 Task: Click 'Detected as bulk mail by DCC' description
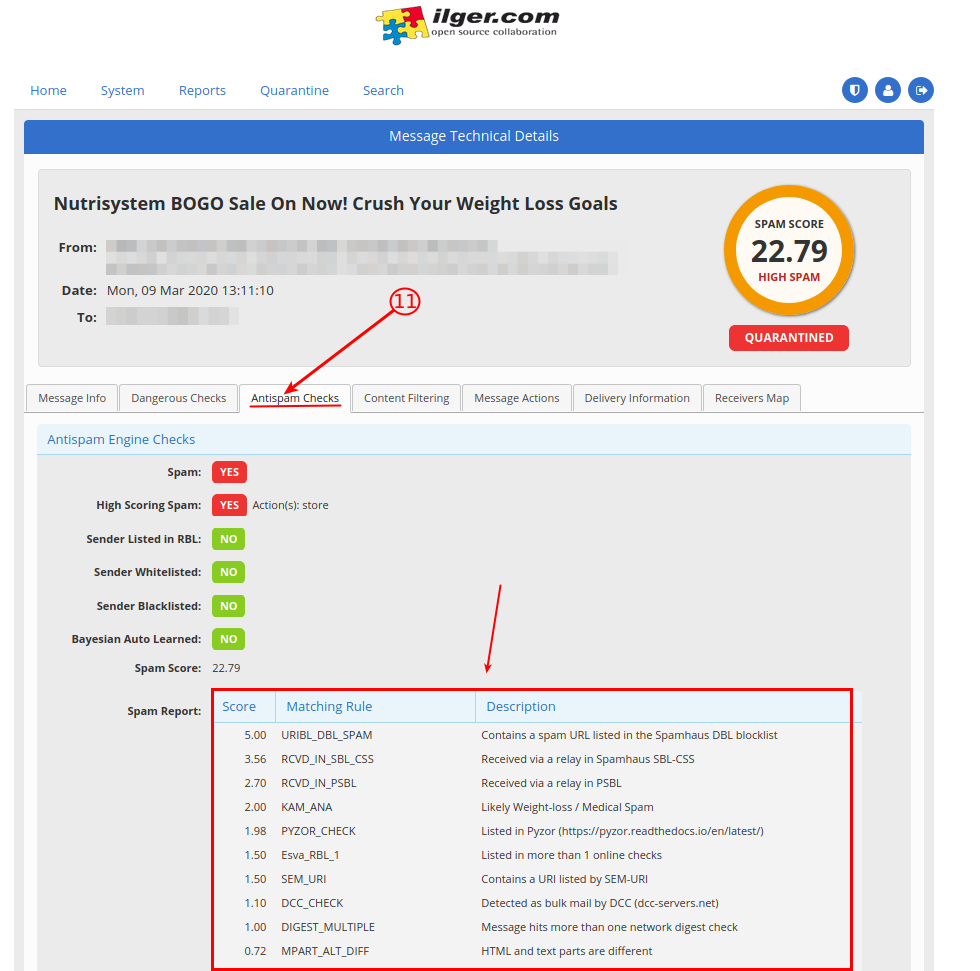(x=600, y=904)
